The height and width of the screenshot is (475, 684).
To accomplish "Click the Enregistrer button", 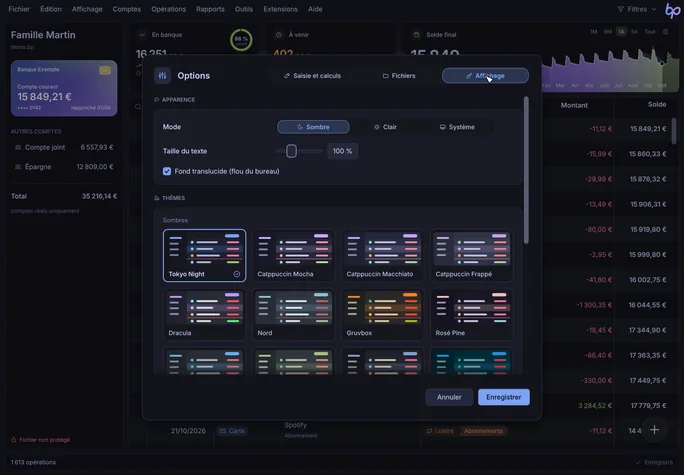I will tap(504, 397).
